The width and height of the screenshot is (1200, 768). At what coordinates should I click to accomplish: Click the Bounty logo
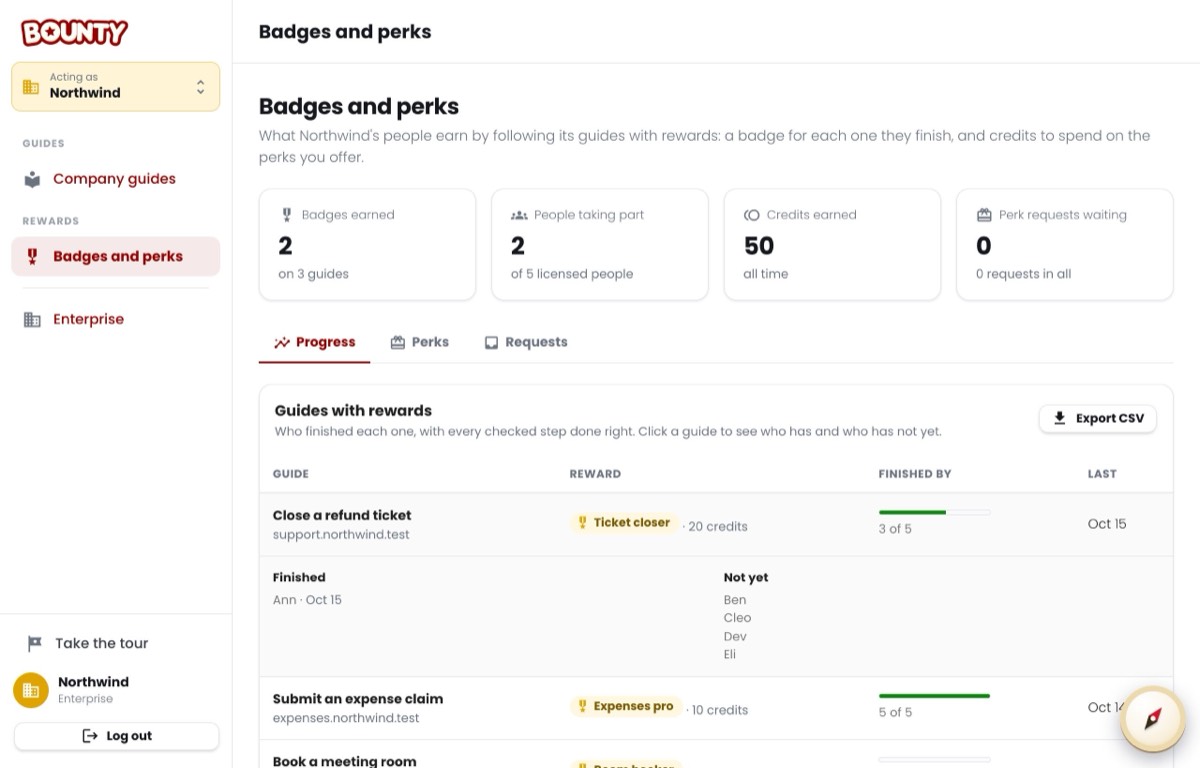tap(74, 32)
